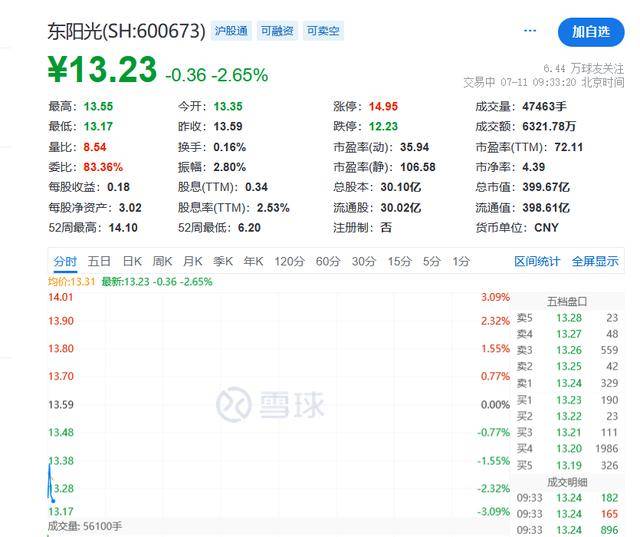Click the 52周最低 value 6.20
The width and height of the screenshot is (640, 537).
click(249, 228)
